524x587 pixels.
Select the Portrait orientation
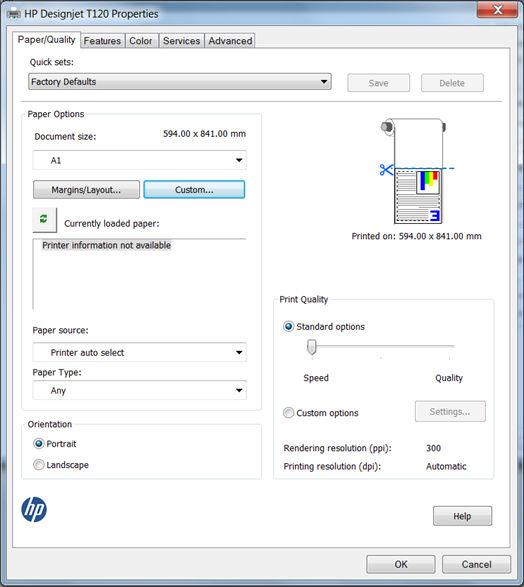point(39,444)
